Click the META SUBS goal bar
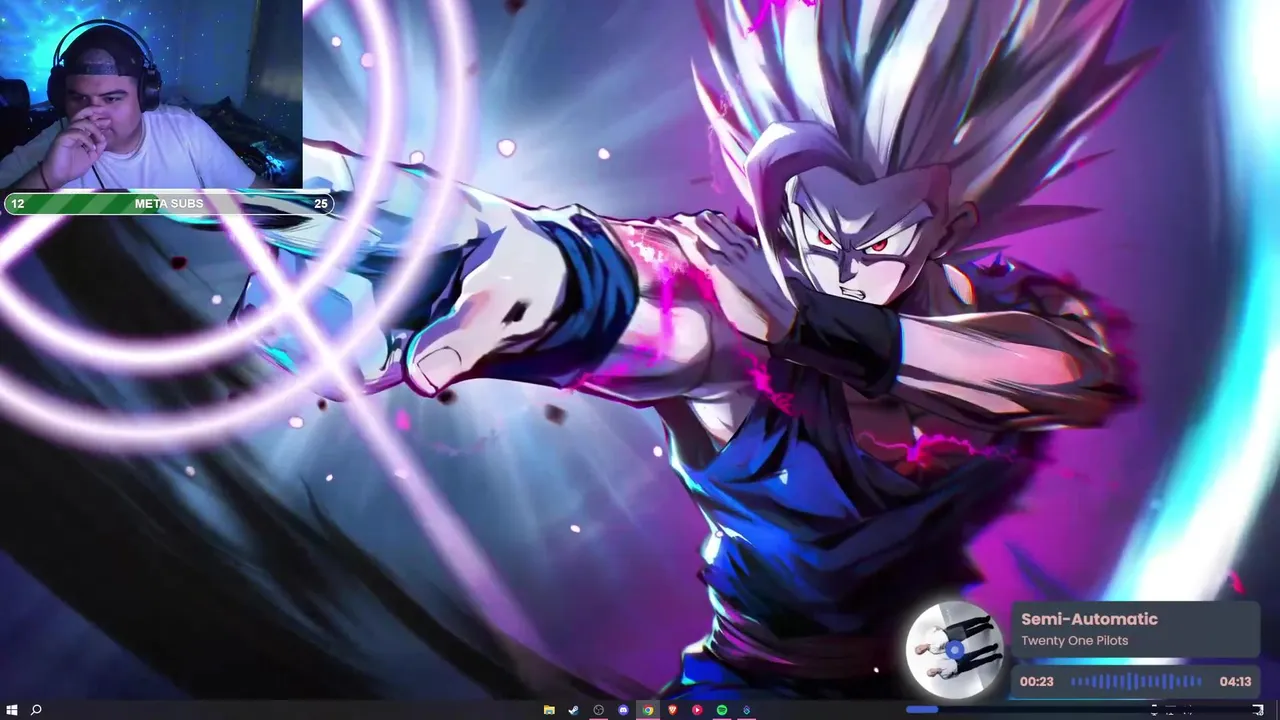Viewport: 1280px width, 720px height. click(x=168, y=204)
